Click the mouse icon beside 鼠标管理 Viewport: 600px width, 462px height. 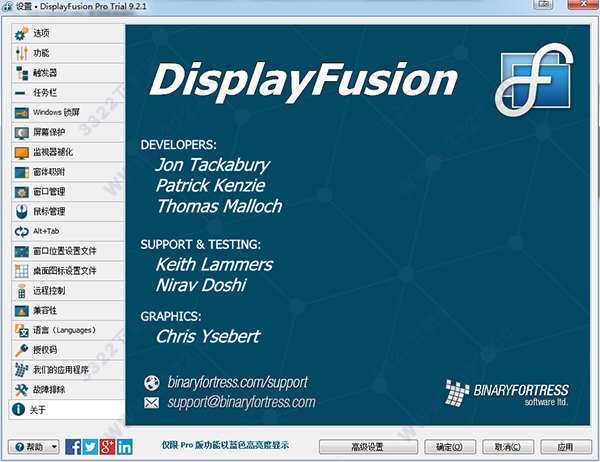pyautogui.click(x=21, y=212)
